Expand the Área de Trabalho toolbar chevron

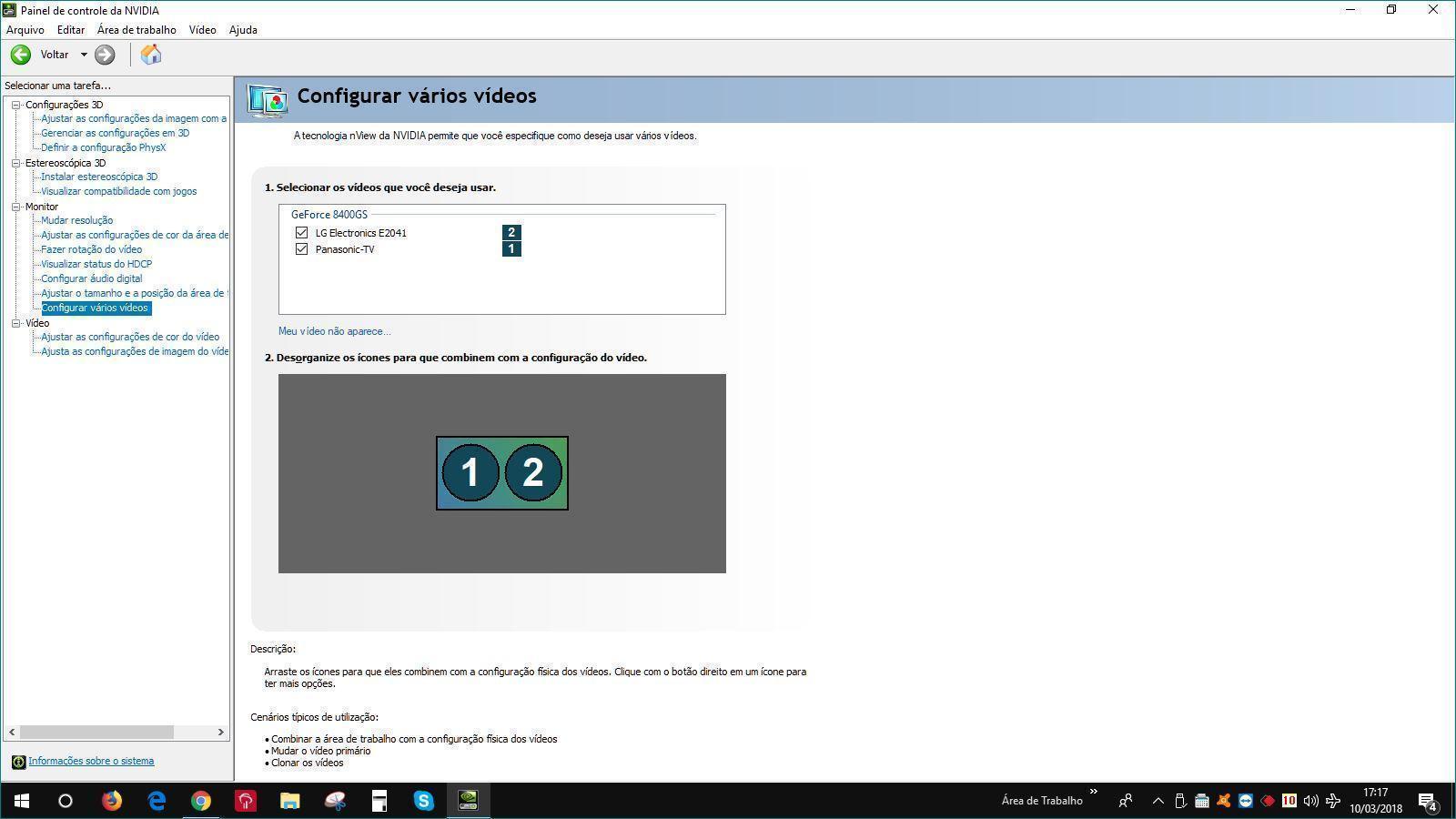[1093, 792]
